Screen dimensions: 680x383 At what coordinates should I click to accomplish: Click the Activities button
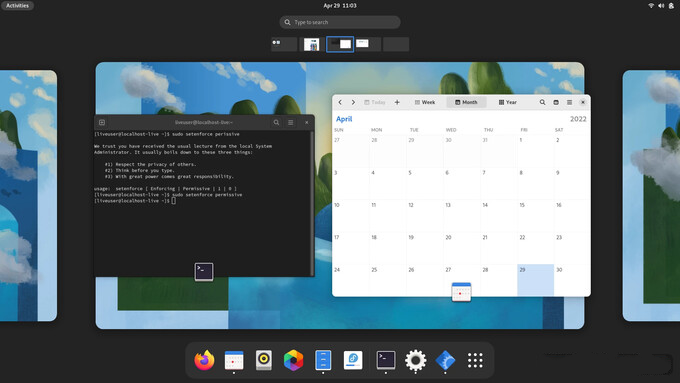pos(17,6)
